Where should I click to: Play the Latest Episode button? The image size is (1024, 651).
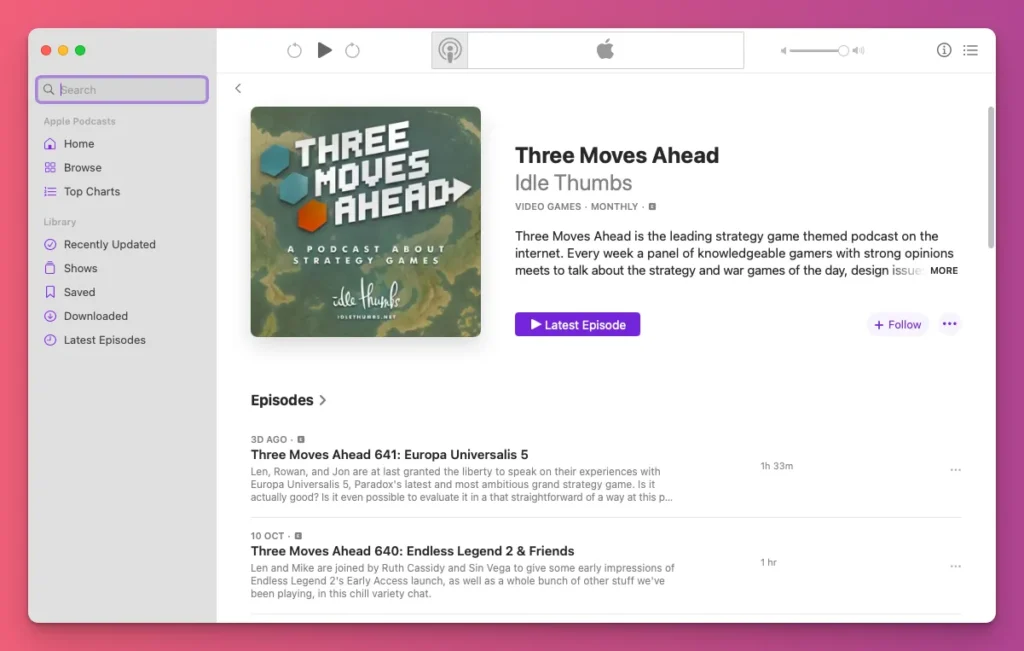577,325
